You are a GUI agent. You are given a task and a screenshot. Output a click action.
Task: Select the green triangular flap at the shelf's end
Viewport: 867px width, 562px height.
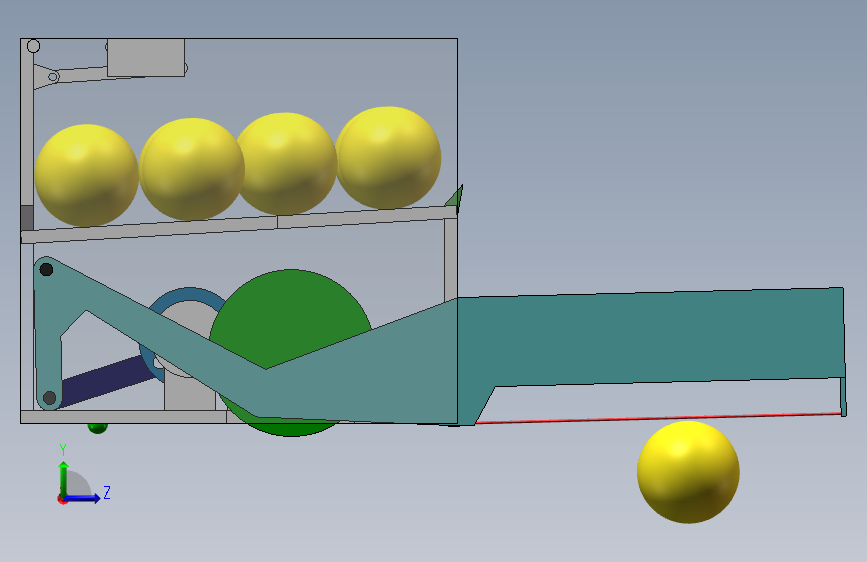click(456, 197)
